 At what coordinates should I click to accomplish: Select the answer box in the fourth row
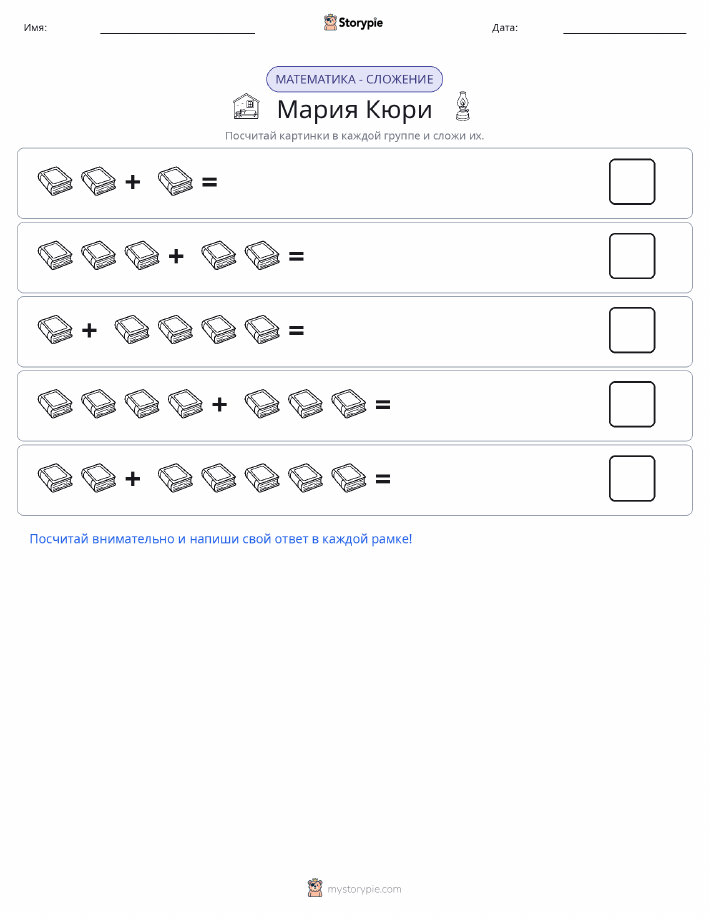632,404
